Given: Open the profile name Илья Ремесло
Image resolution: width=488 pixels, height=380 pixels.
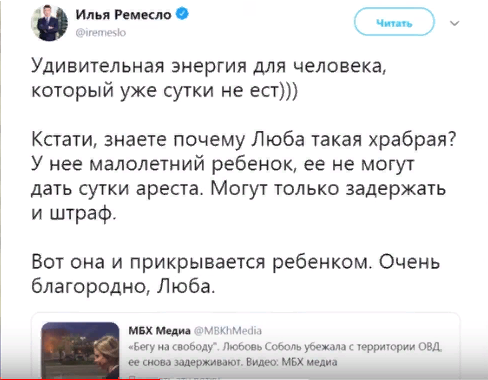Looking at the screenshot, I should tap(123, 14).
